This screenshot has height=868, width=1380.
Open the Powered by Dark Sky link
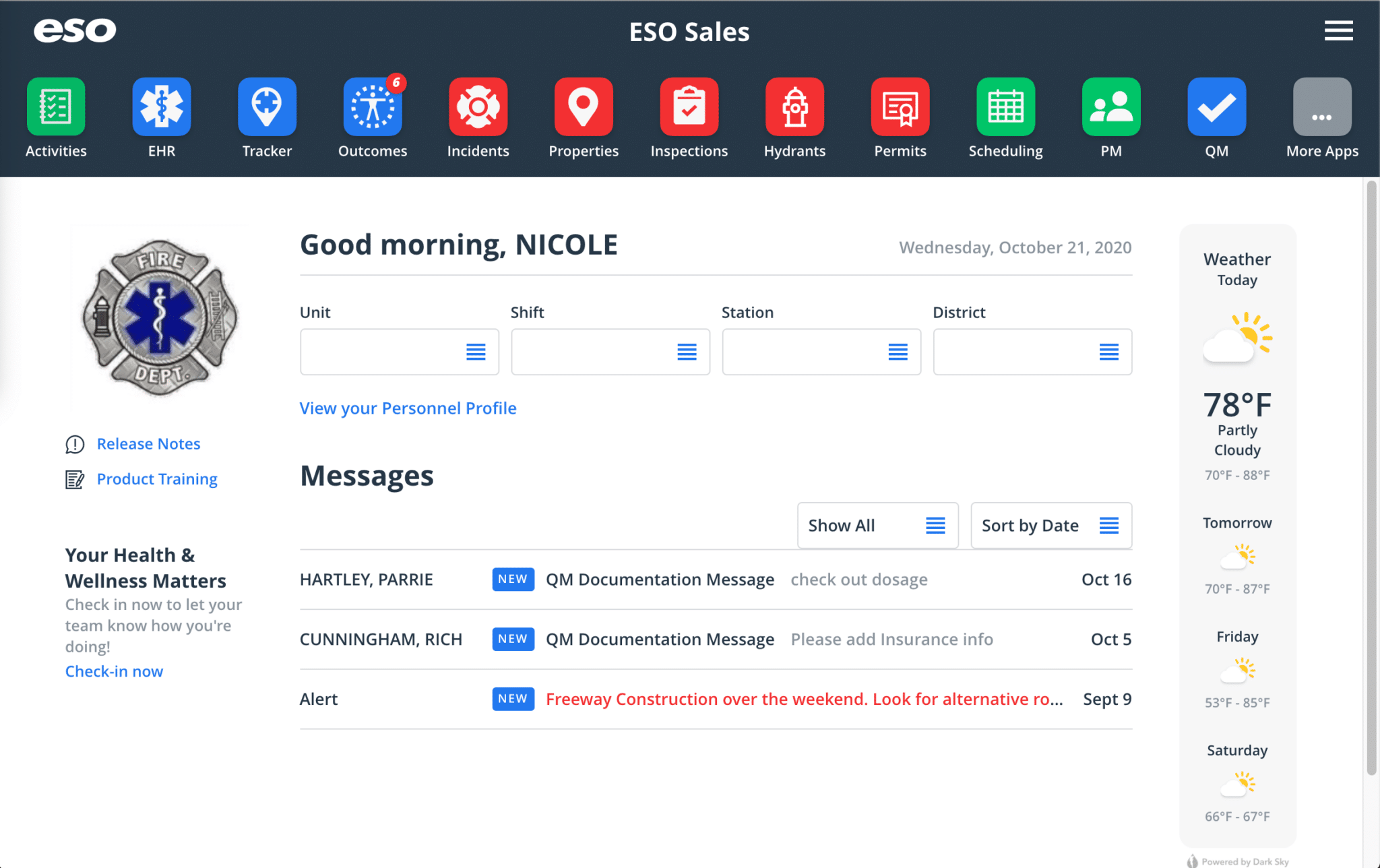pyautogui.click(x=1238, y=861)
